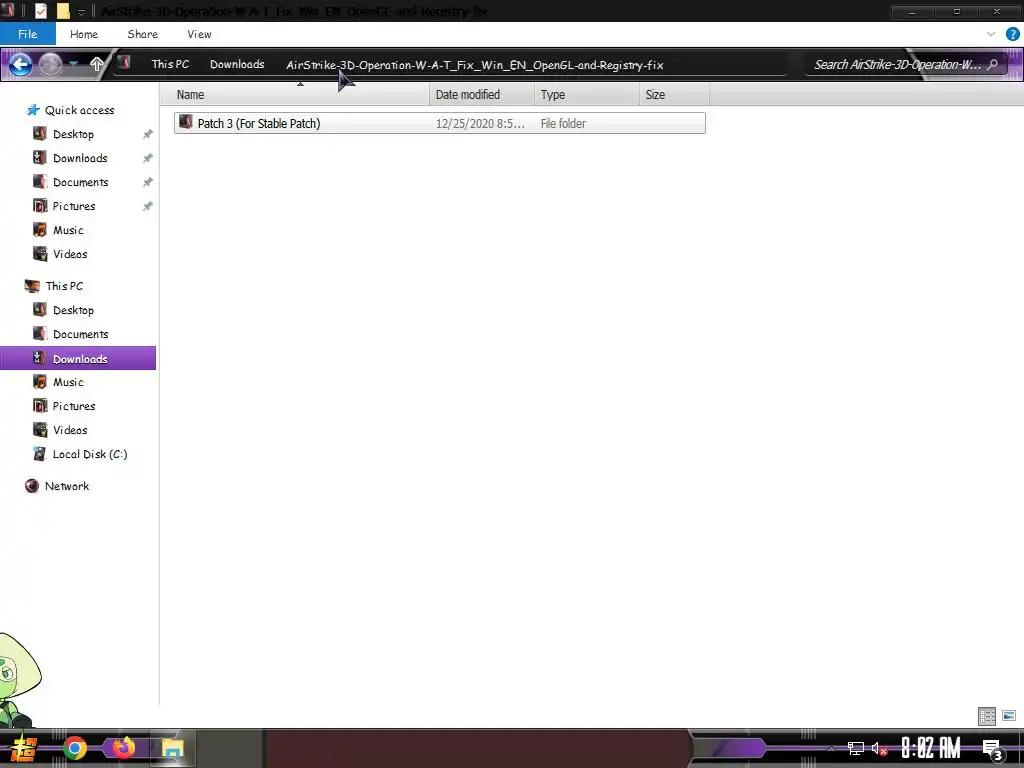Screen dimensions: 1024x768
Task: Launch Google Chrome from the taskbar
Action: click(75, 748)
